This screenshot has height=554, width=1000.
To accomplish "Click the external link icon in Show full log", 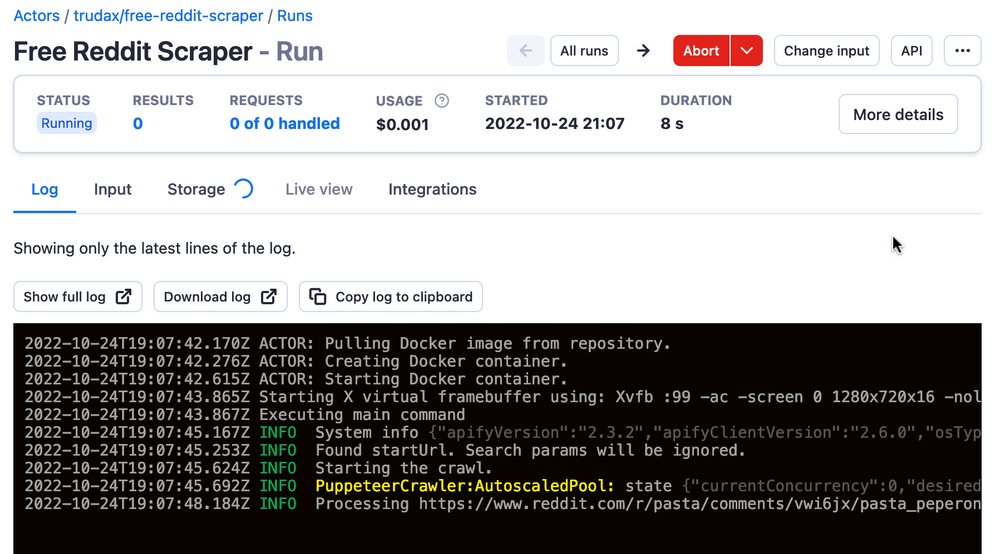I will [124, 296].
